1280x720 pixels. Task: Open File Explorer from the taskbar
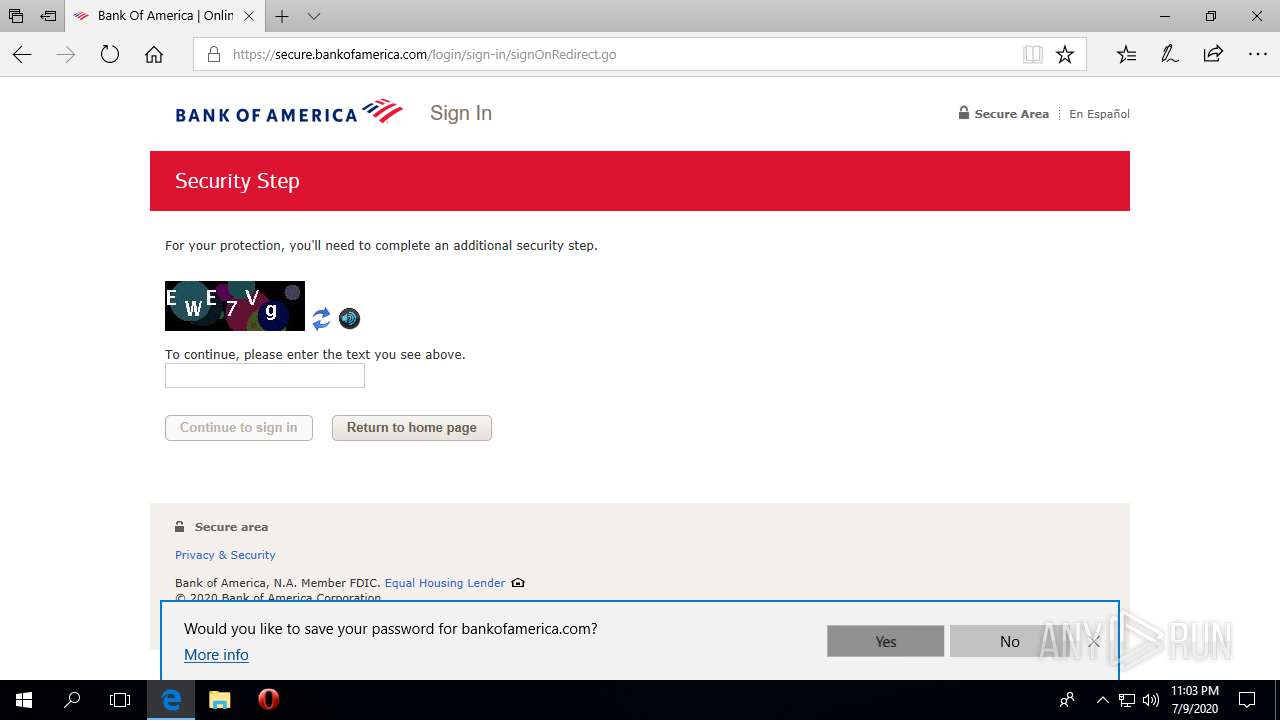click(x=220, y=700)
